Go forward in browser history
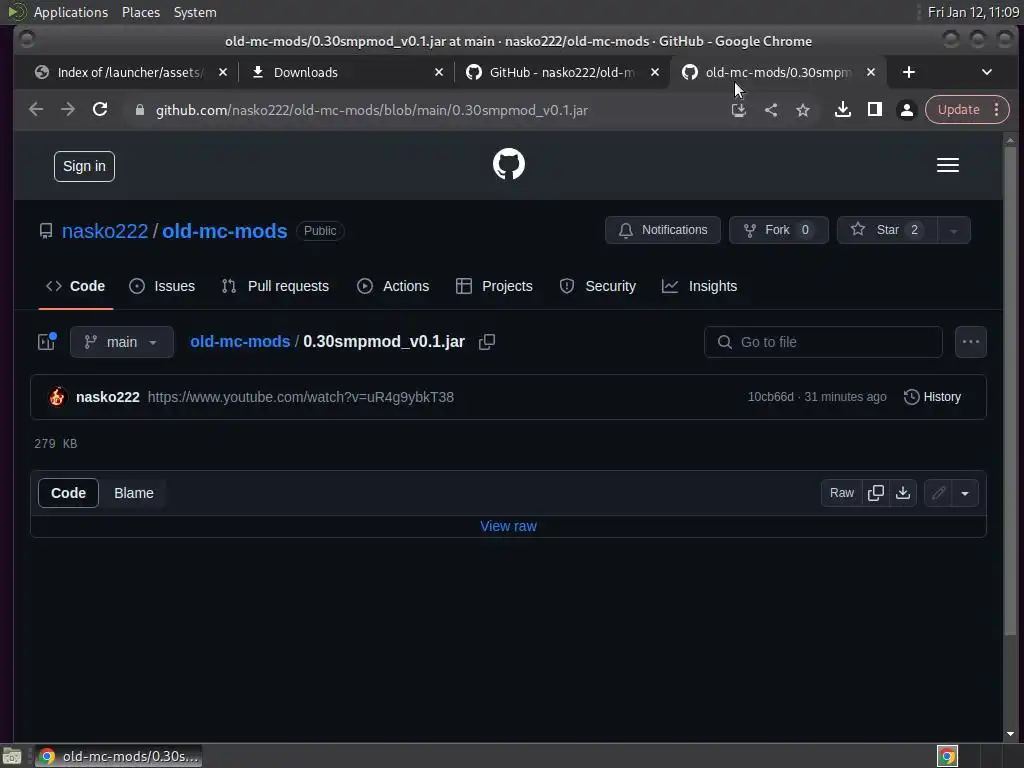Image resolution: width=1024 pixels, height=768 pixels. click(x=68, y=110)
